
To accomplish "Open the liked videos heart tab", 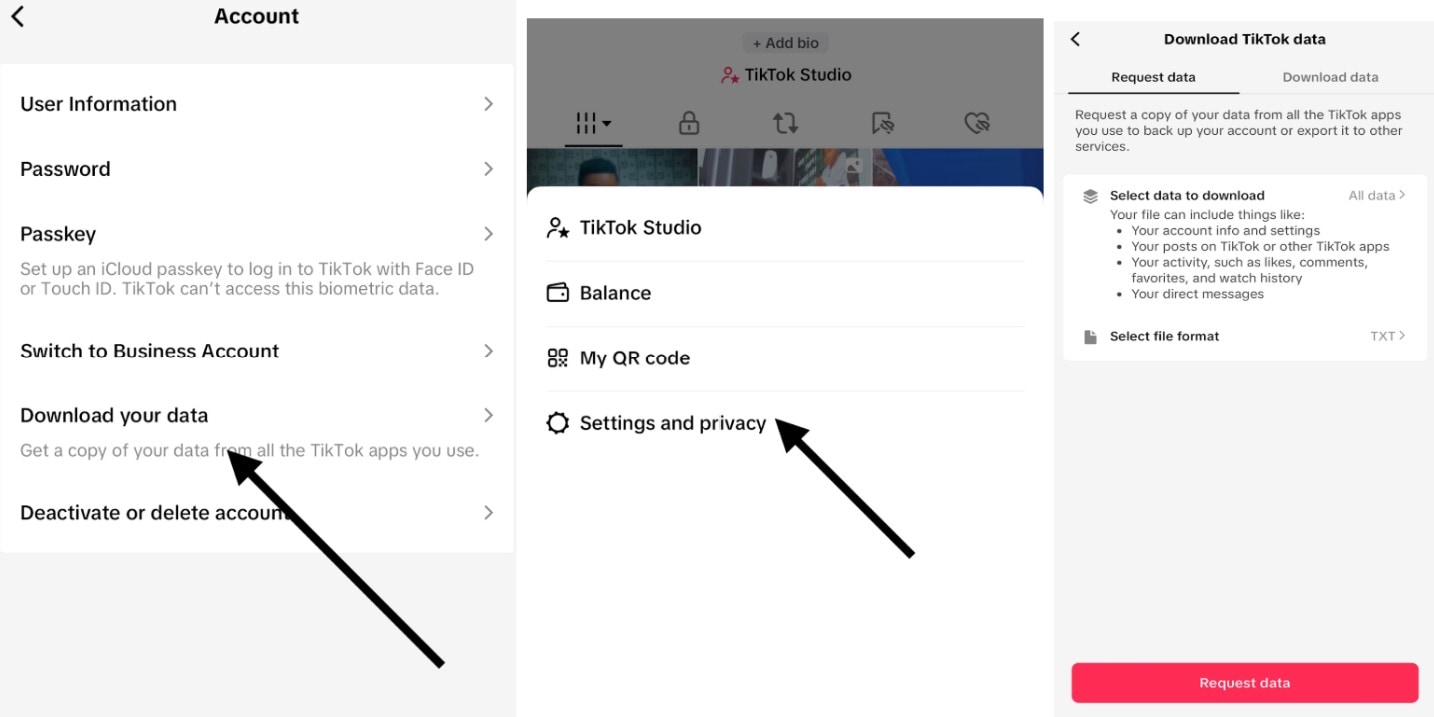I will [x=976, y=124].
